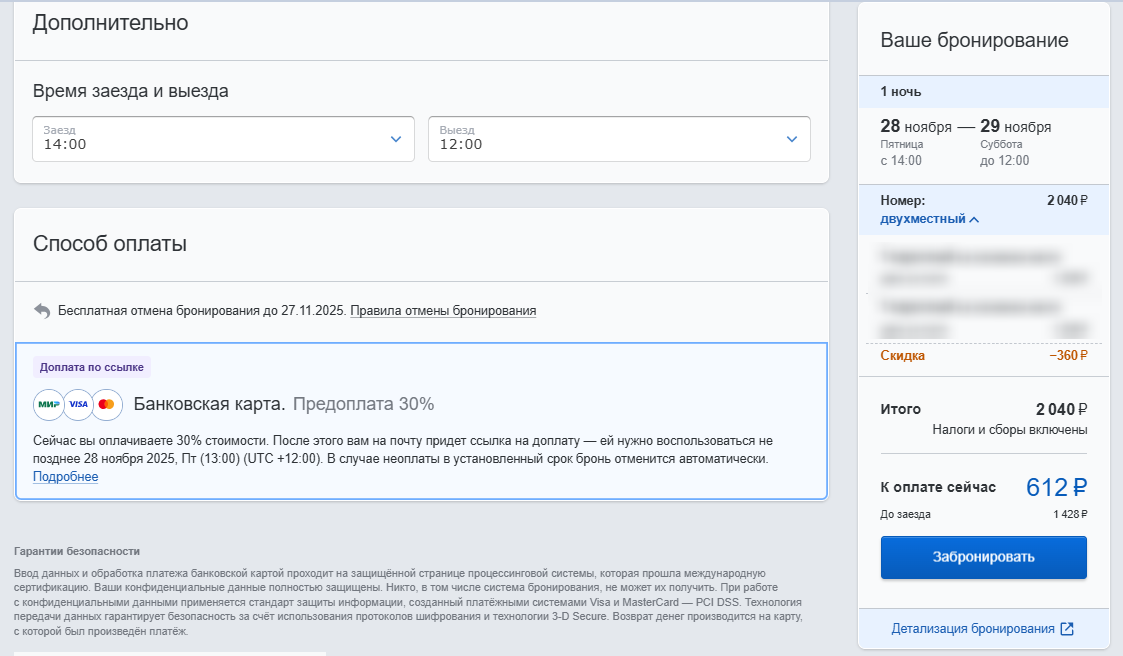Click the Скидка discount label
The image size is (1123, 656).
(x=902, y=355)
